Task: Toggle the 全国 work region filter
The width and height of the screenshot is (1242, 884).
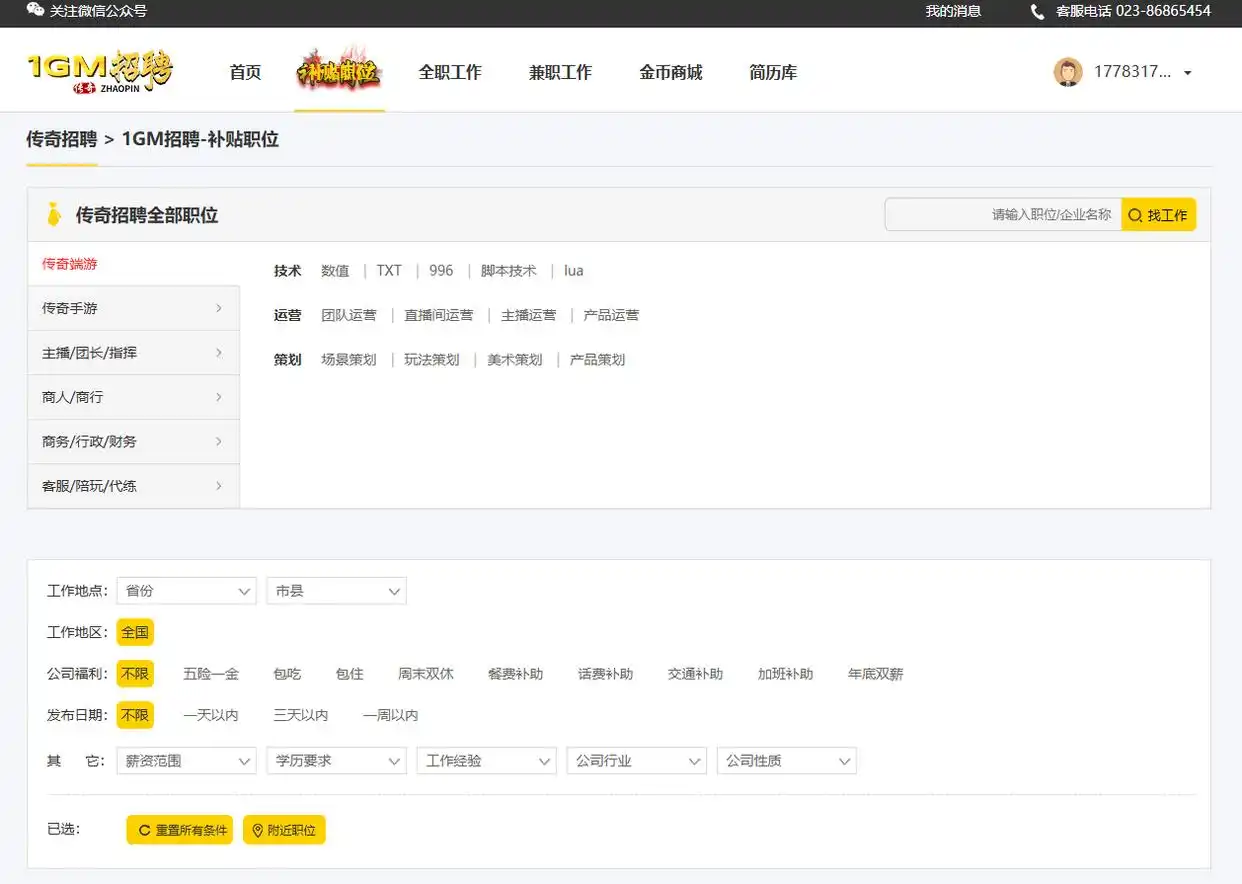Action: pyautogui.click(x=135, y=631)
